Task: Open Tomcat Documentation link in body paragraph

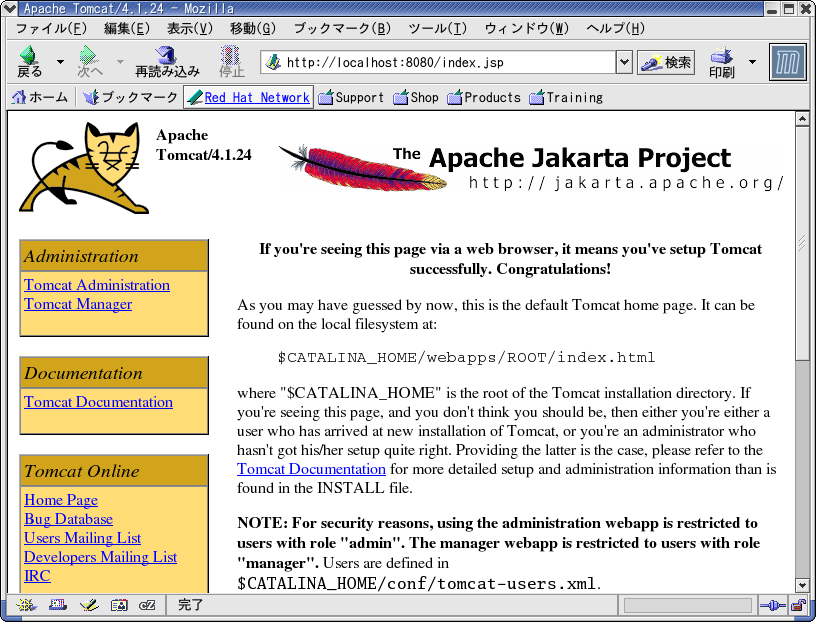Action: pos(311,469)
